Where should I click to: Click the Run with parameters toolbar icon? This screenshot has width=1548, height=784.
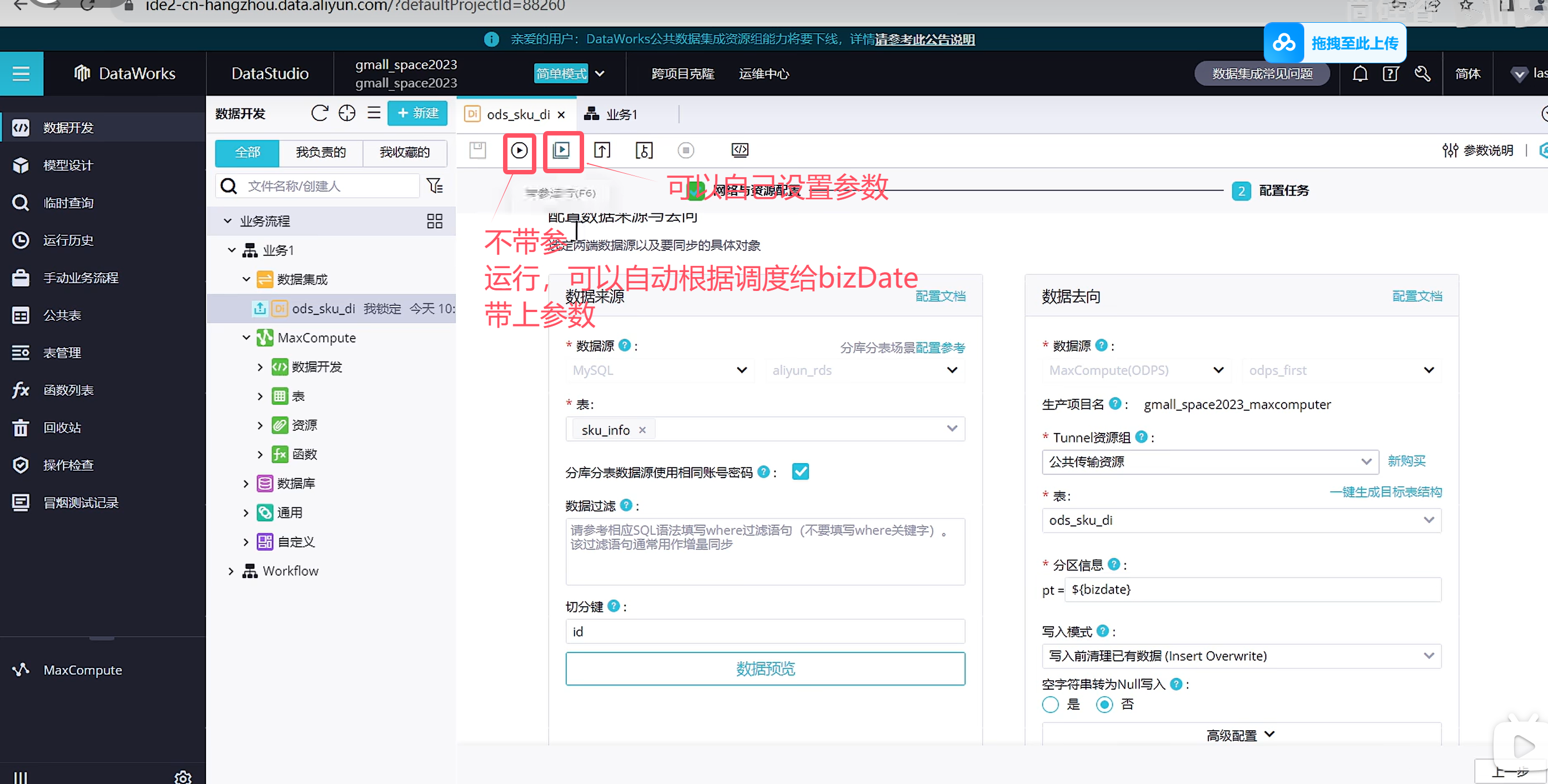pyautogui.click(x=561, y=150)
